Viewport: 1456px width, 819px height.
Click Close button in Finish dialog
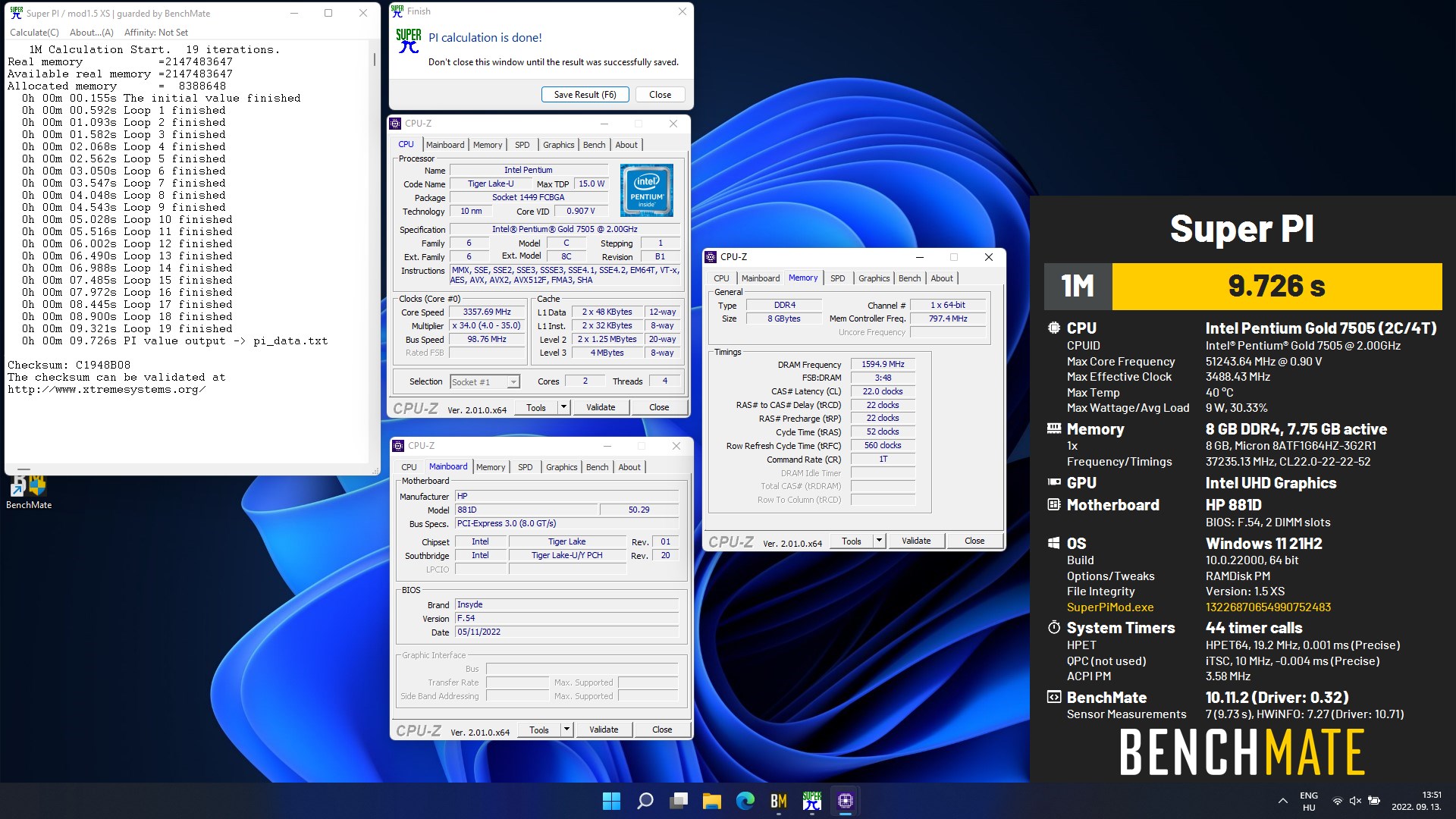660,95
